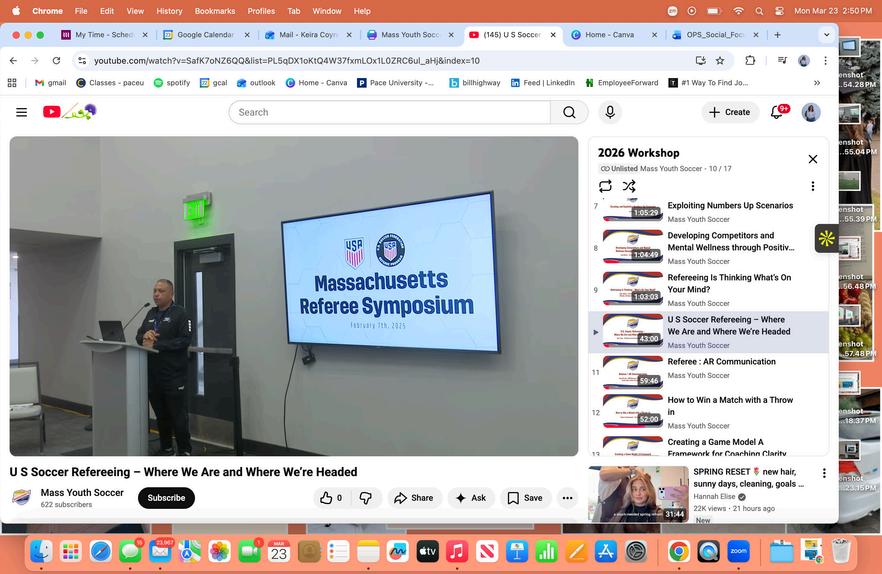
Task: Open spotify bookmark
Action: tap(172, 83)
